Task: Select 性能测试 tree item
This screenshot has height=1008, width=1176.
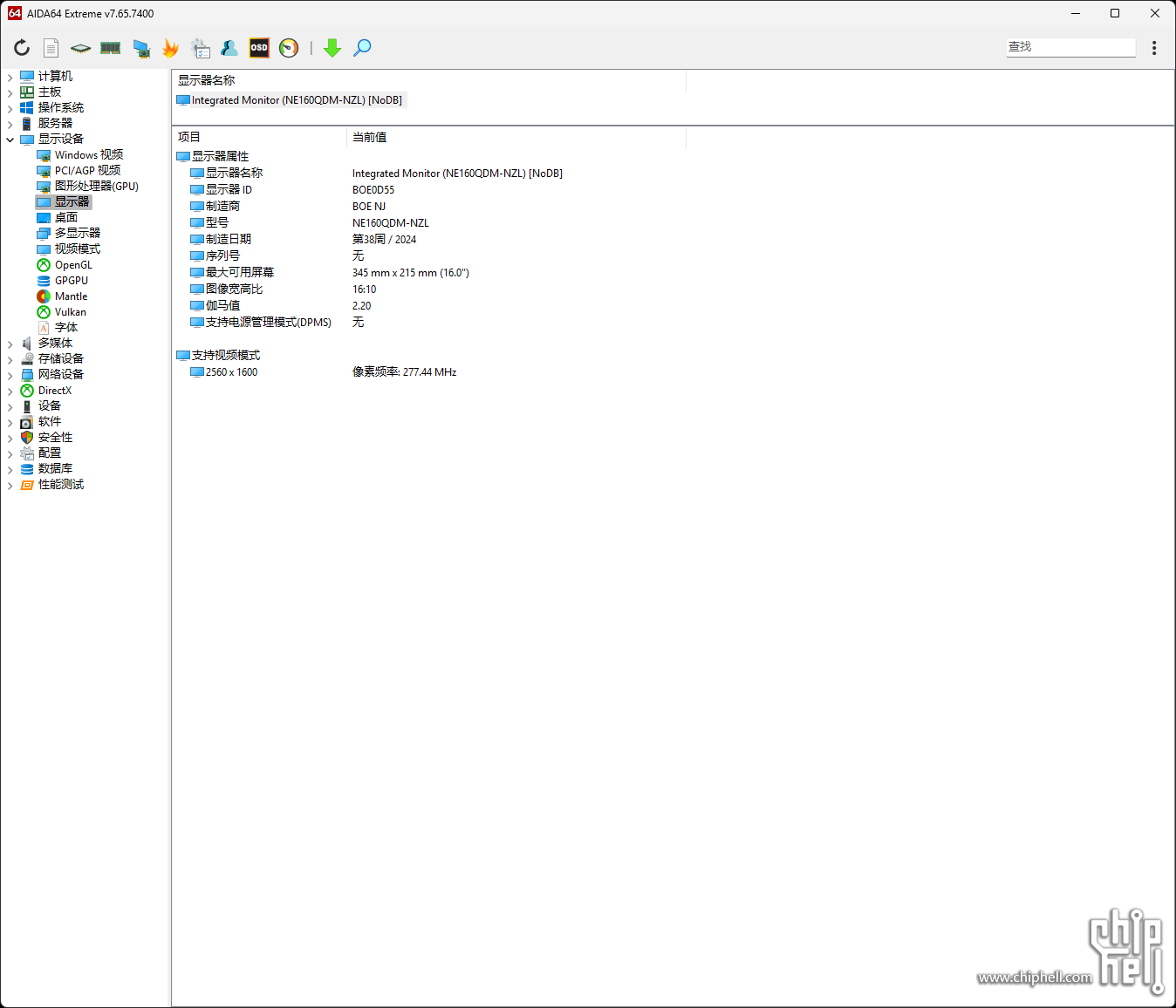Action: [52, 485]
